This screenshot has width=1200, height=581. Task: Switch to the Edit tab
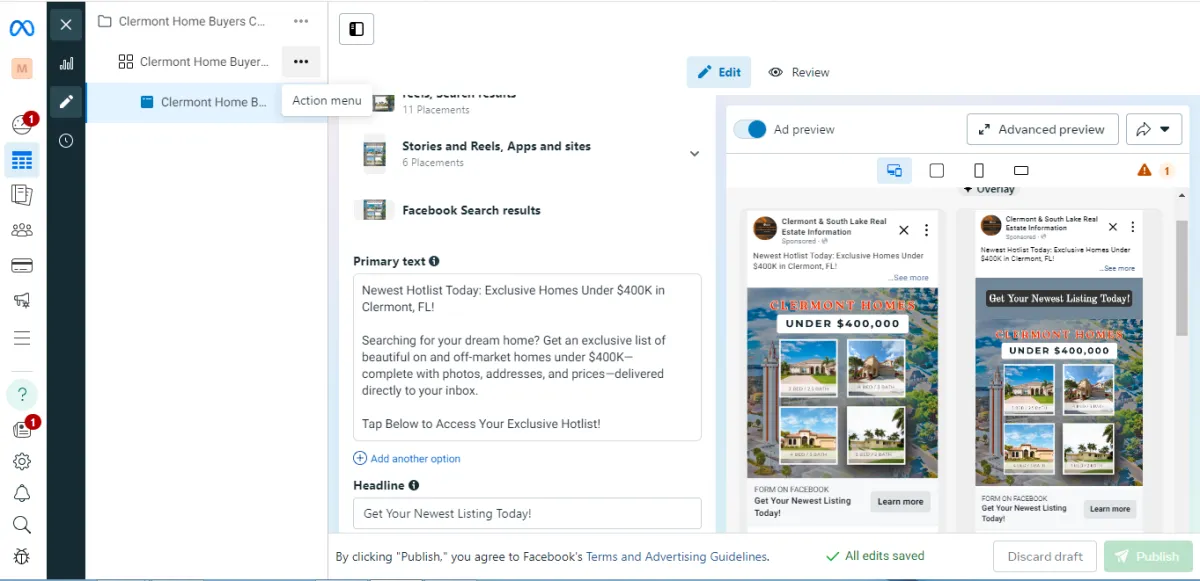click(719, 72)
